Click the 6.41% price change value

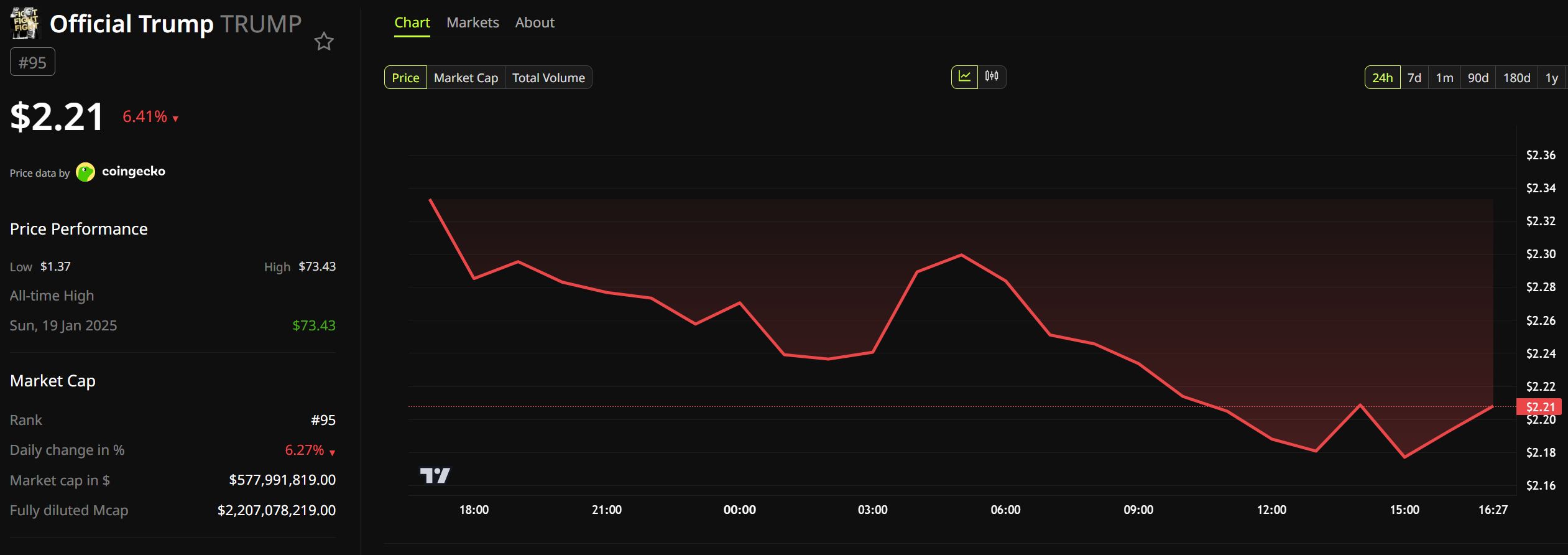click(145, 116)
